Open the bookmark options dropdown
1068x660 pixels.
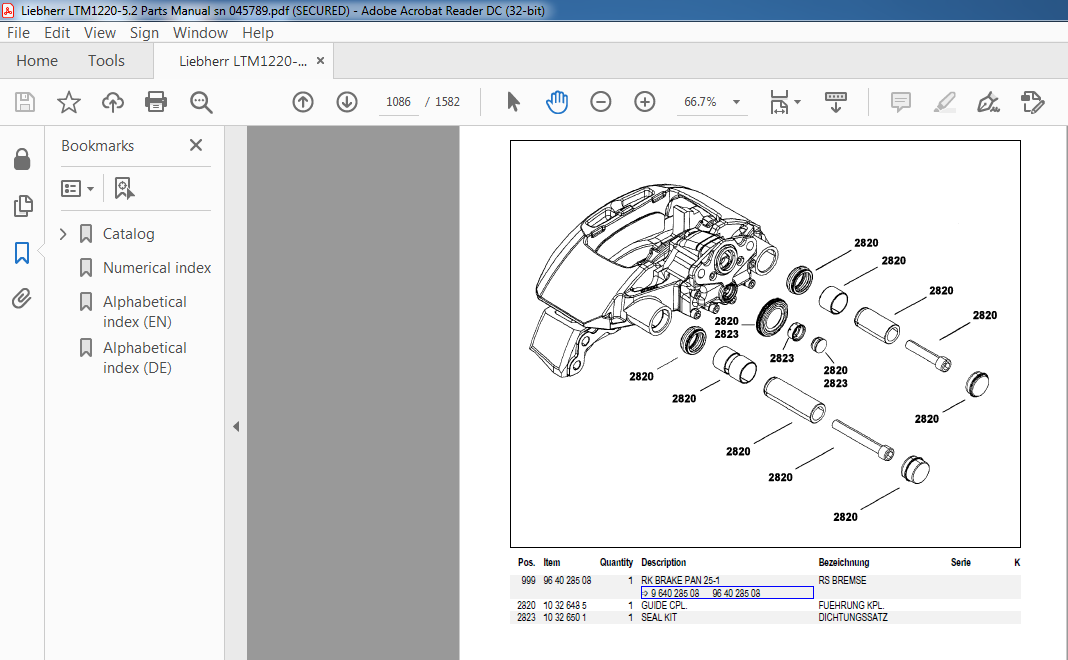pos(77,189)
